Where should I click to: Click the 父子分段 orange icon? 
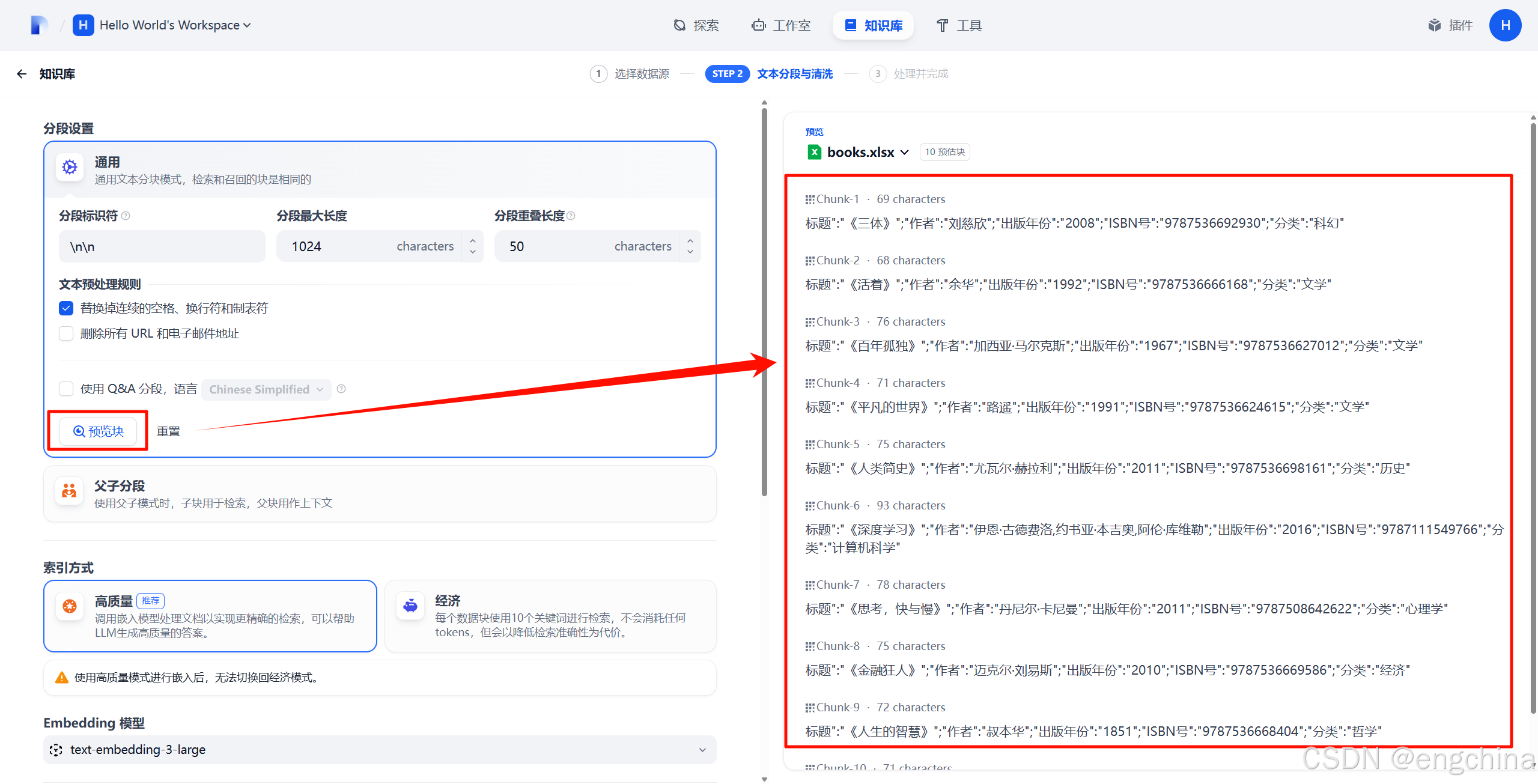pos(70,491)
